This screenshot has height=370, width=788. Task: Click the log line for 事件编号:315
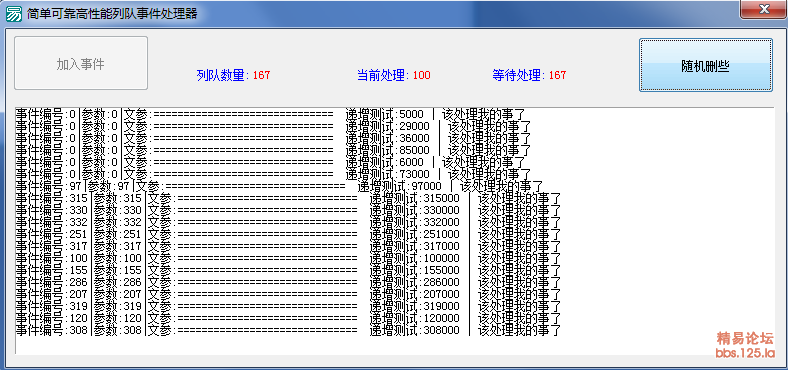click(x=288, y=199)
